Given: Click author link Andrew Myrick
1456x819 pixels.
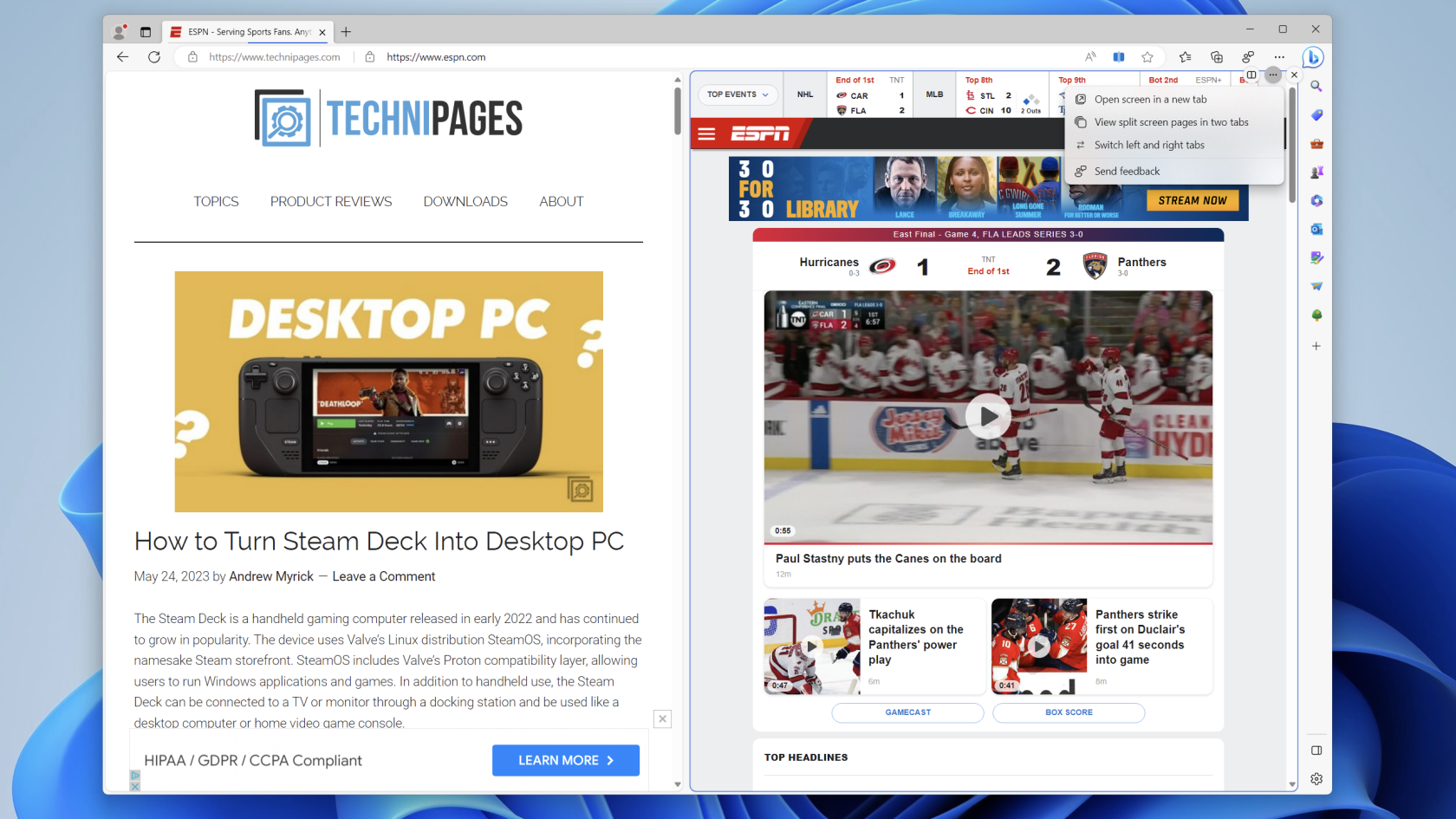Looking at the screenshot, I should (271, 577).
